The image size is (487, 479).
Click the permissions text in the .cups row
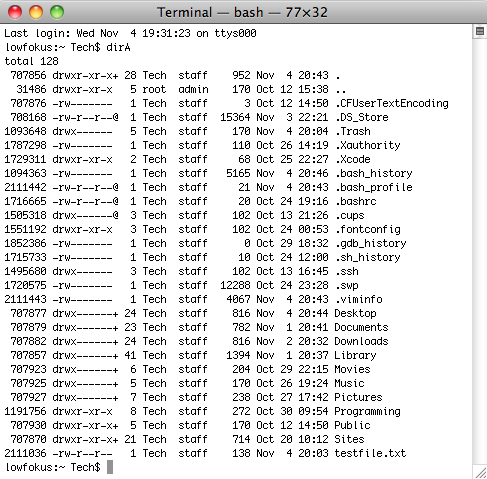click(85, 215)
